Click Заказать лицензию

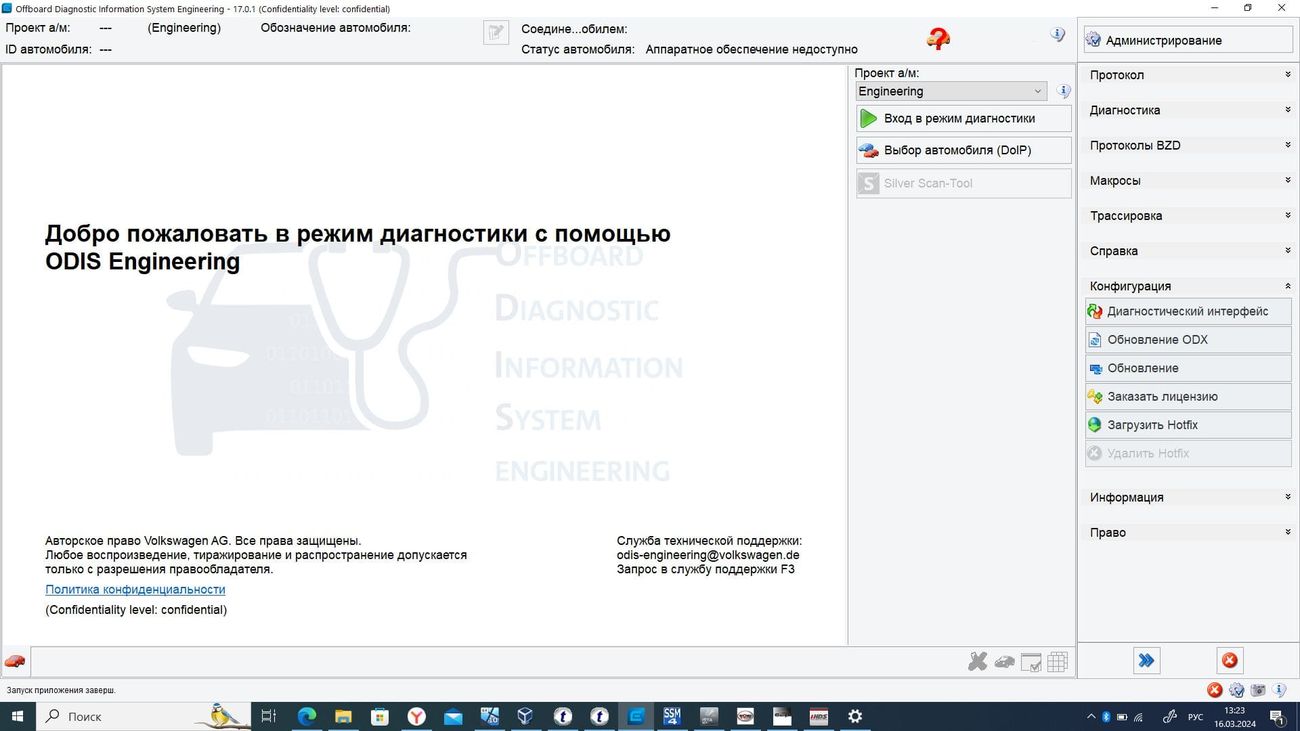click(x=1188, y=397)
